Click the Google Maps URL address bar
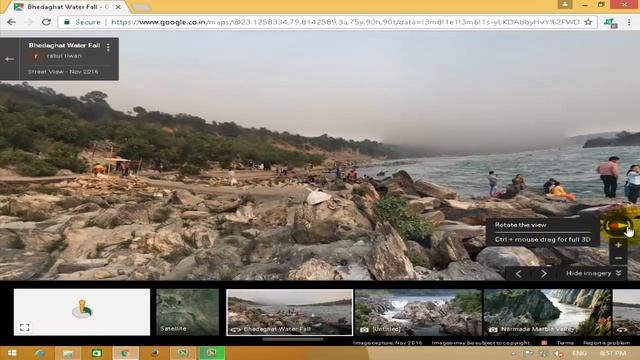Image resolution: width=640 pixels, height=360 pixels. point(345,22)
